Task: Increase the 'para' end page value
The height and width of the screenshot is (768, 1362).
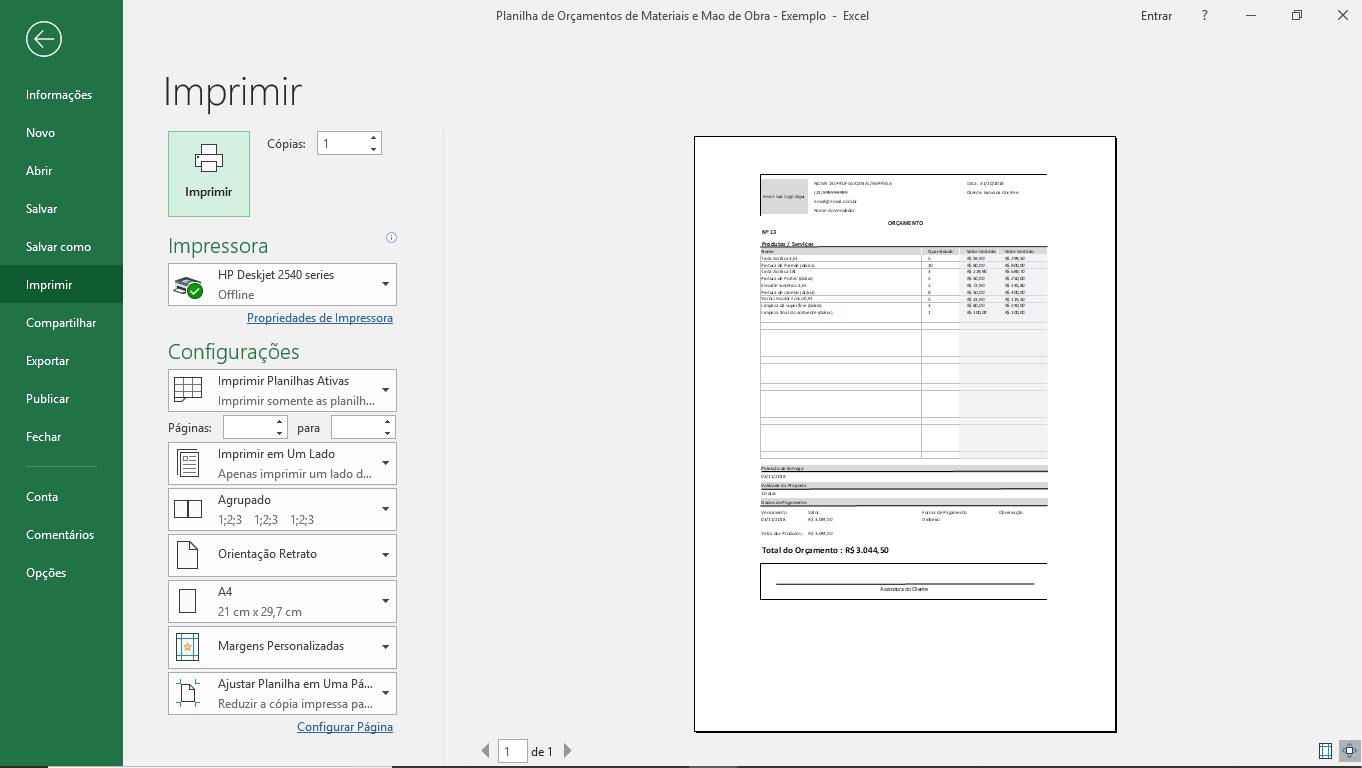Action: pyautogui.click(x=388, y=422)
